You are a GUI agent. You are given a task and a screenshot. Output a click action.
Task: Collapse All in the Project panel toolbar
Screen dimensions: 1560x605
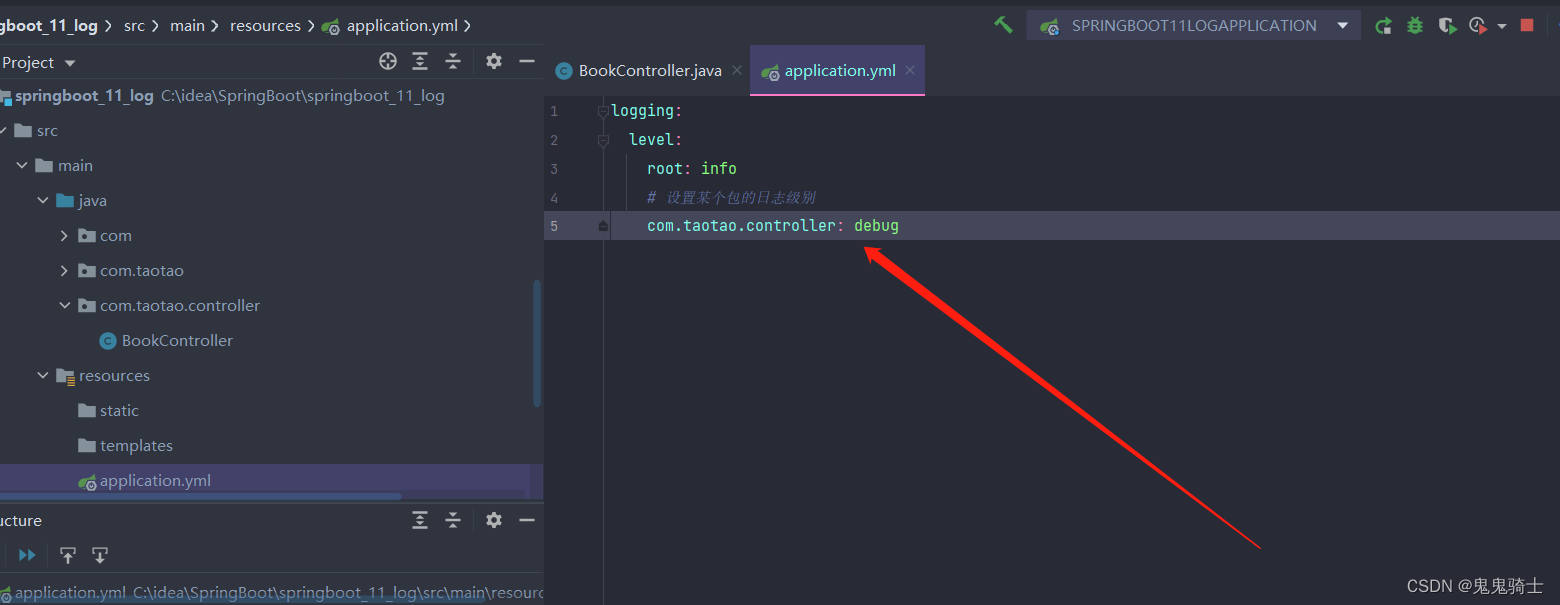coord(453,62)
